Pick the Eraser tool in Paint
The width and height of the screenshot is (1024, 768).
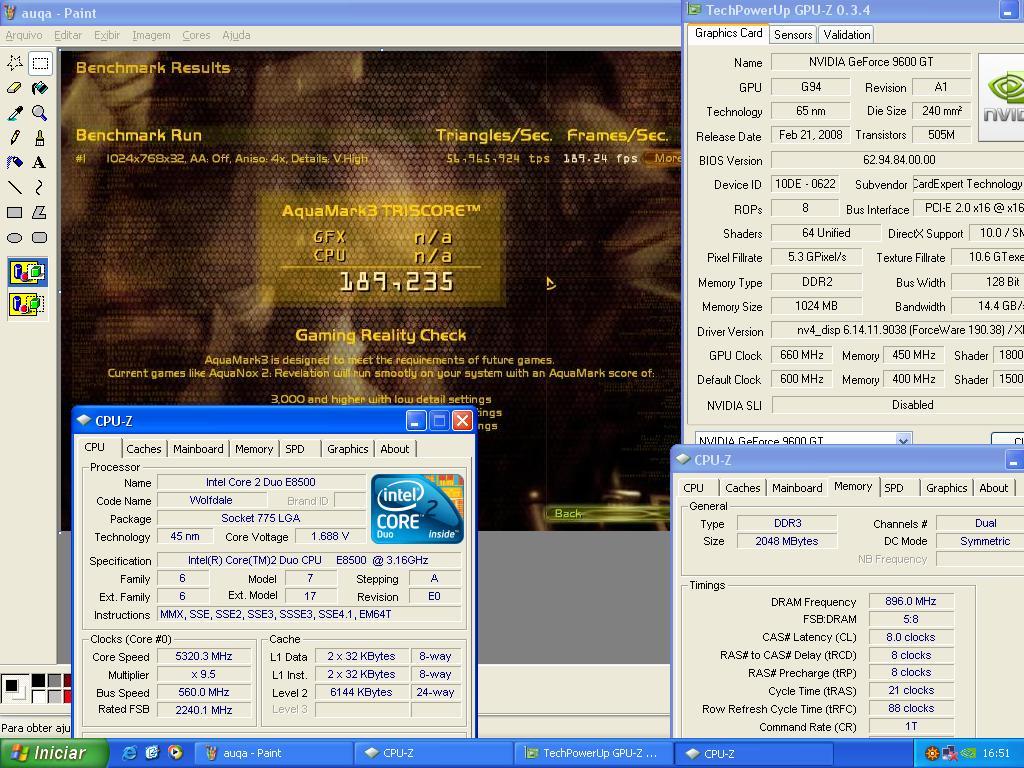15,88
